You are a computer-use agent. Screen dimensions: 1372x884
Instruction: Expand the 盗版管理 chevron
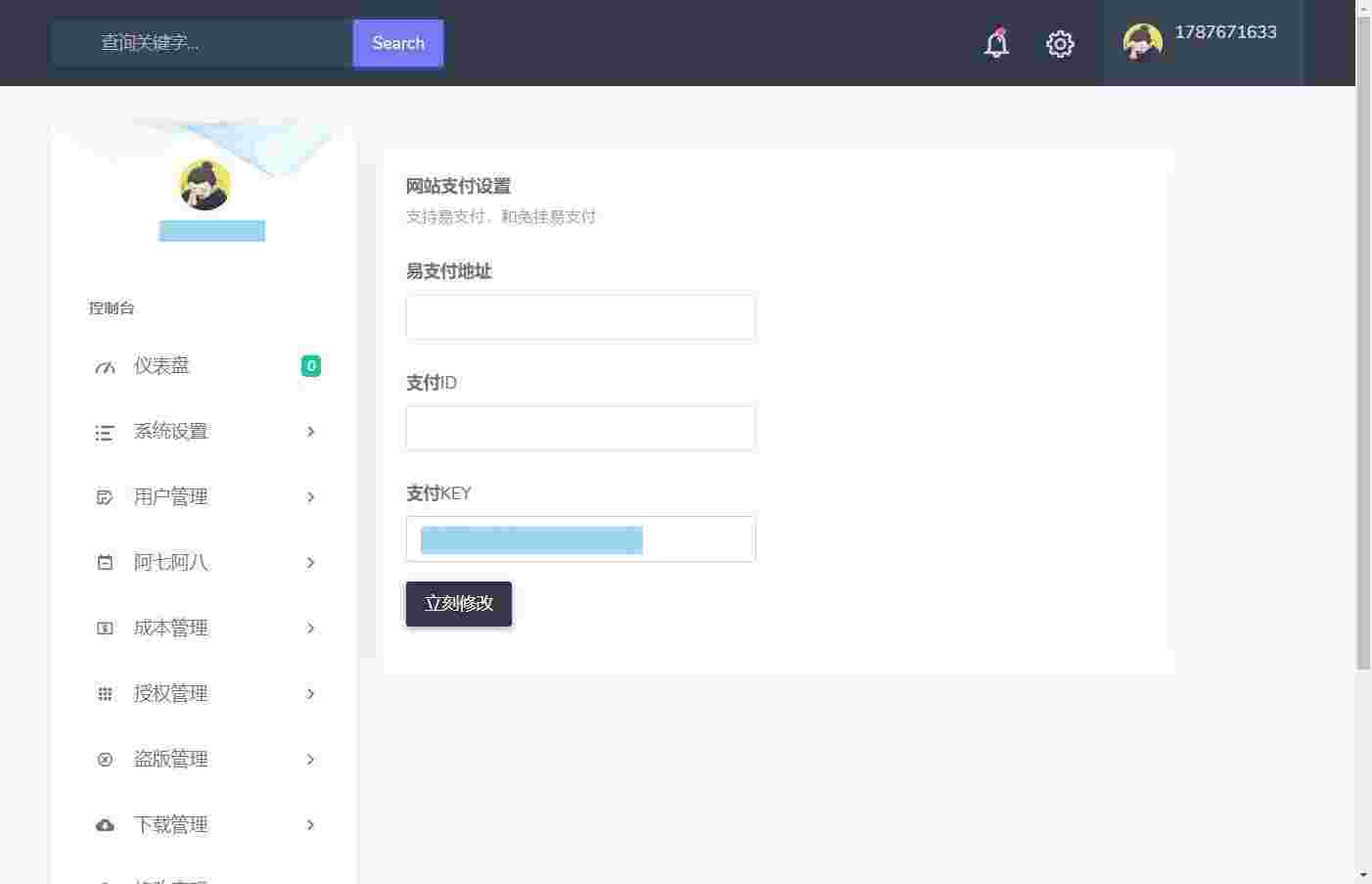(310, 760)
